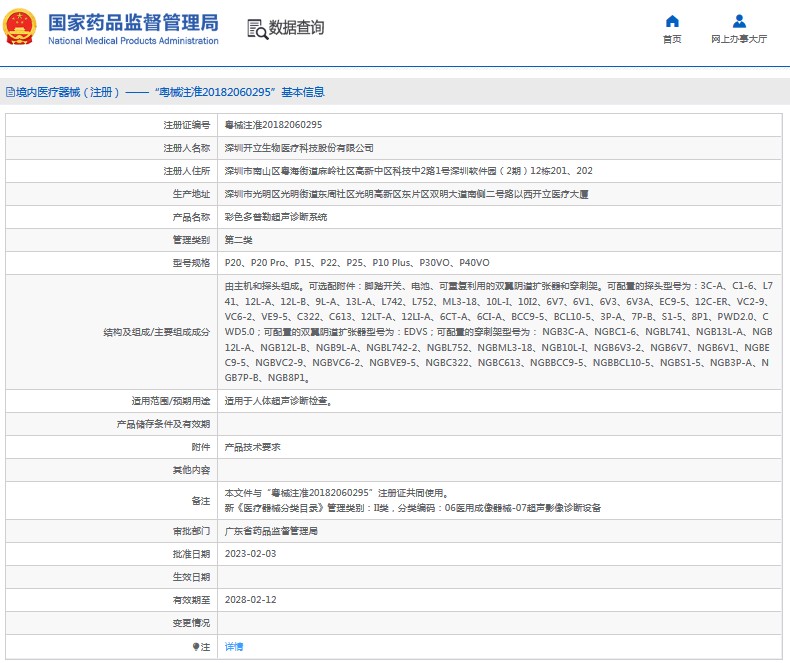This screenshot has width=790, height=663.
Task: Click the classification code remark line 06医用成像器械
Action: [413, 508]
